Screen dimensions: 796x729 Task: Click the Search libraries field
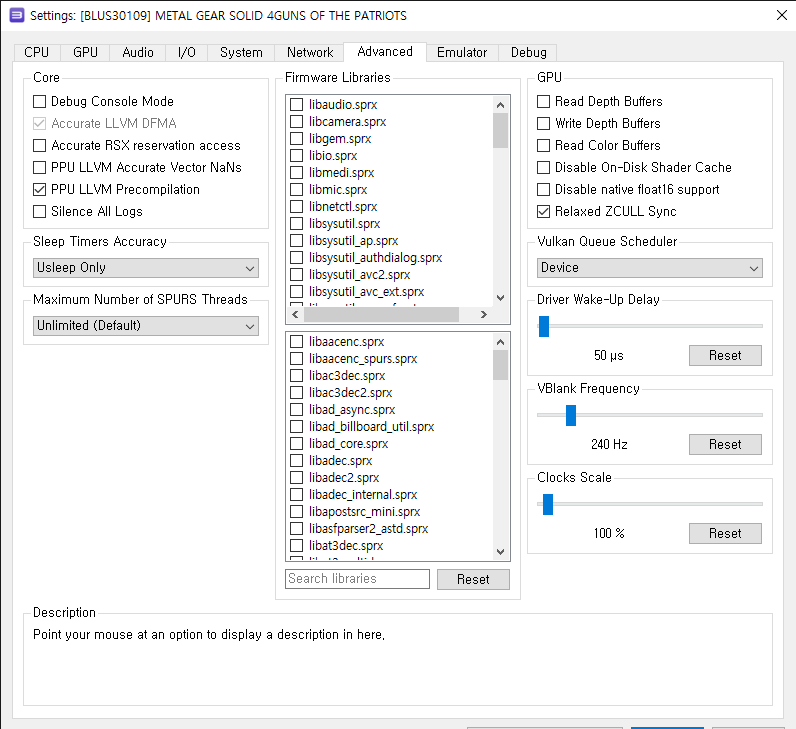click(357, 579)
